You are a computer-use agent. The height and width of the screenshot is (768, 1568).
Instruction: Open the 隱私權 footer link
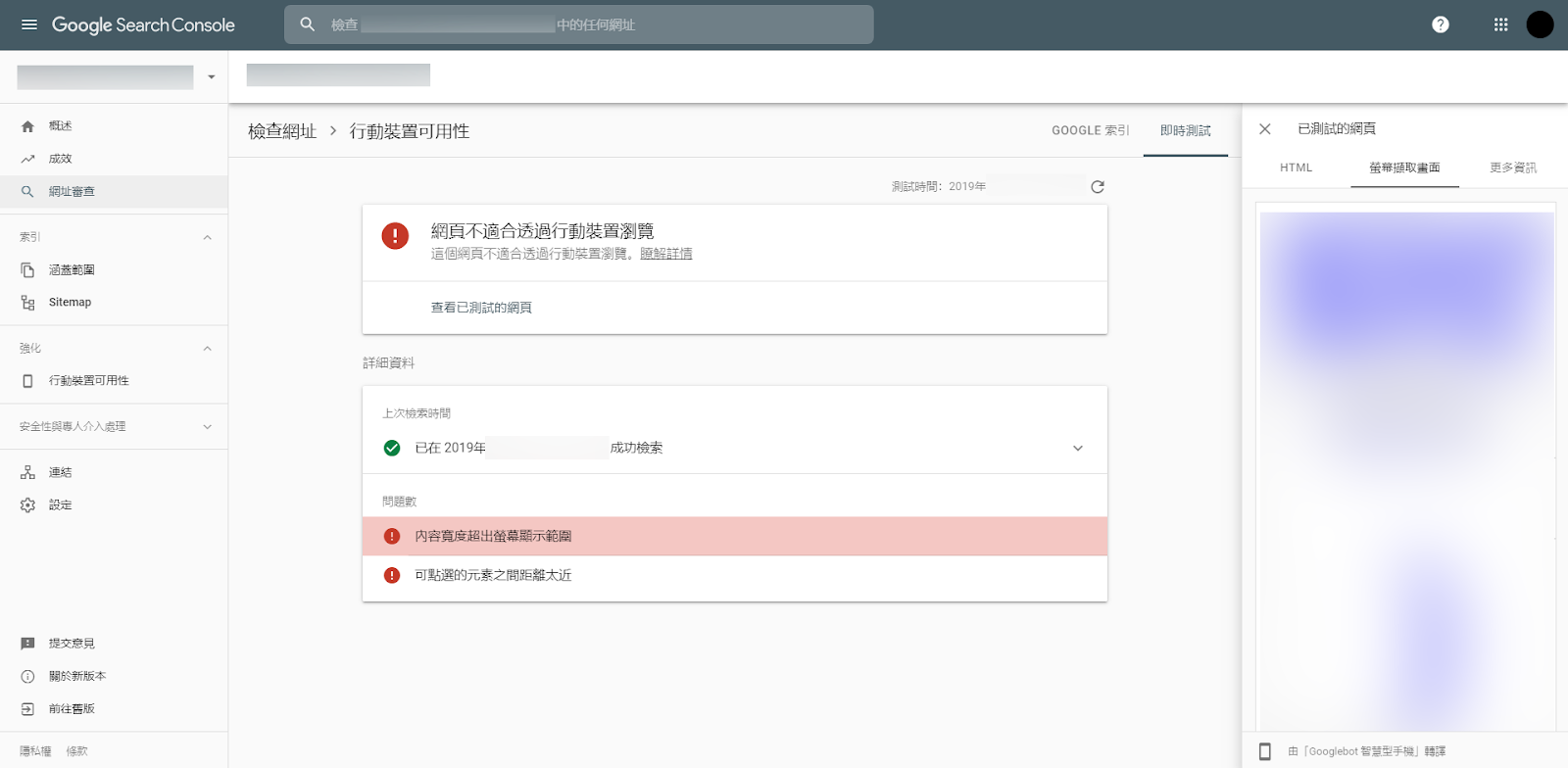pos(35,751)
